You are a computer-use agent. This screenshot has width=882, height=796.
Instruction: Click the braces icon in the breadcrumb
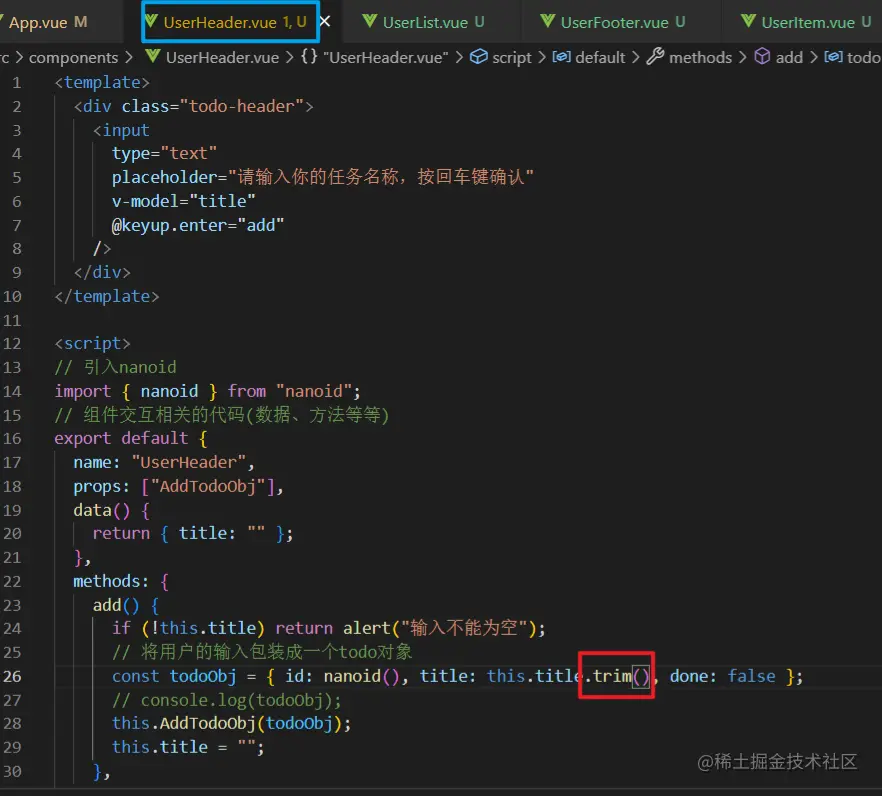pyautogui.click(x=309, y=57)
